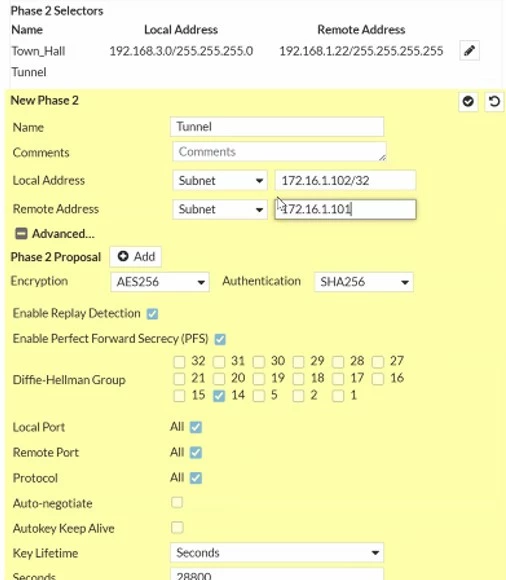Check Diffie-Hellman Group 31

(219, 361)
